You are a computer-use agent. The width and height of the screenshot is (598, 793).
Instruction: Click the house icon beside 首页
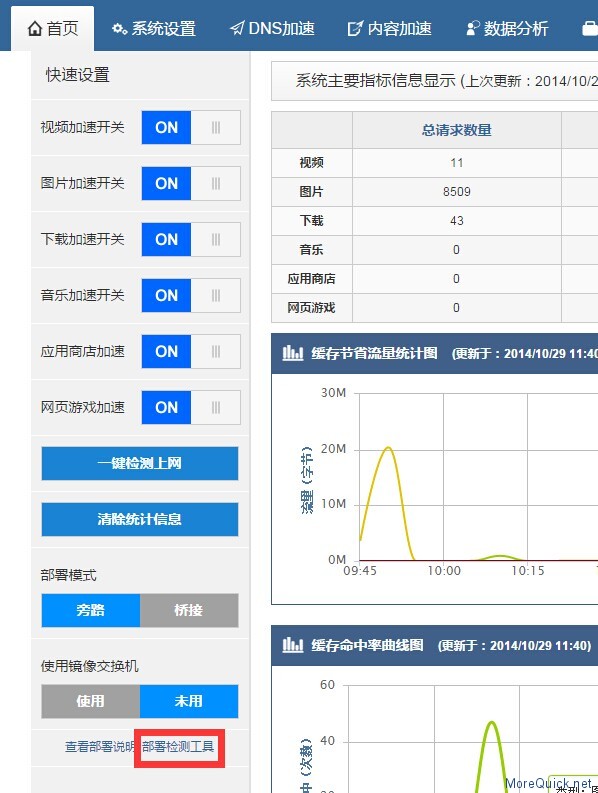(35, 28)
